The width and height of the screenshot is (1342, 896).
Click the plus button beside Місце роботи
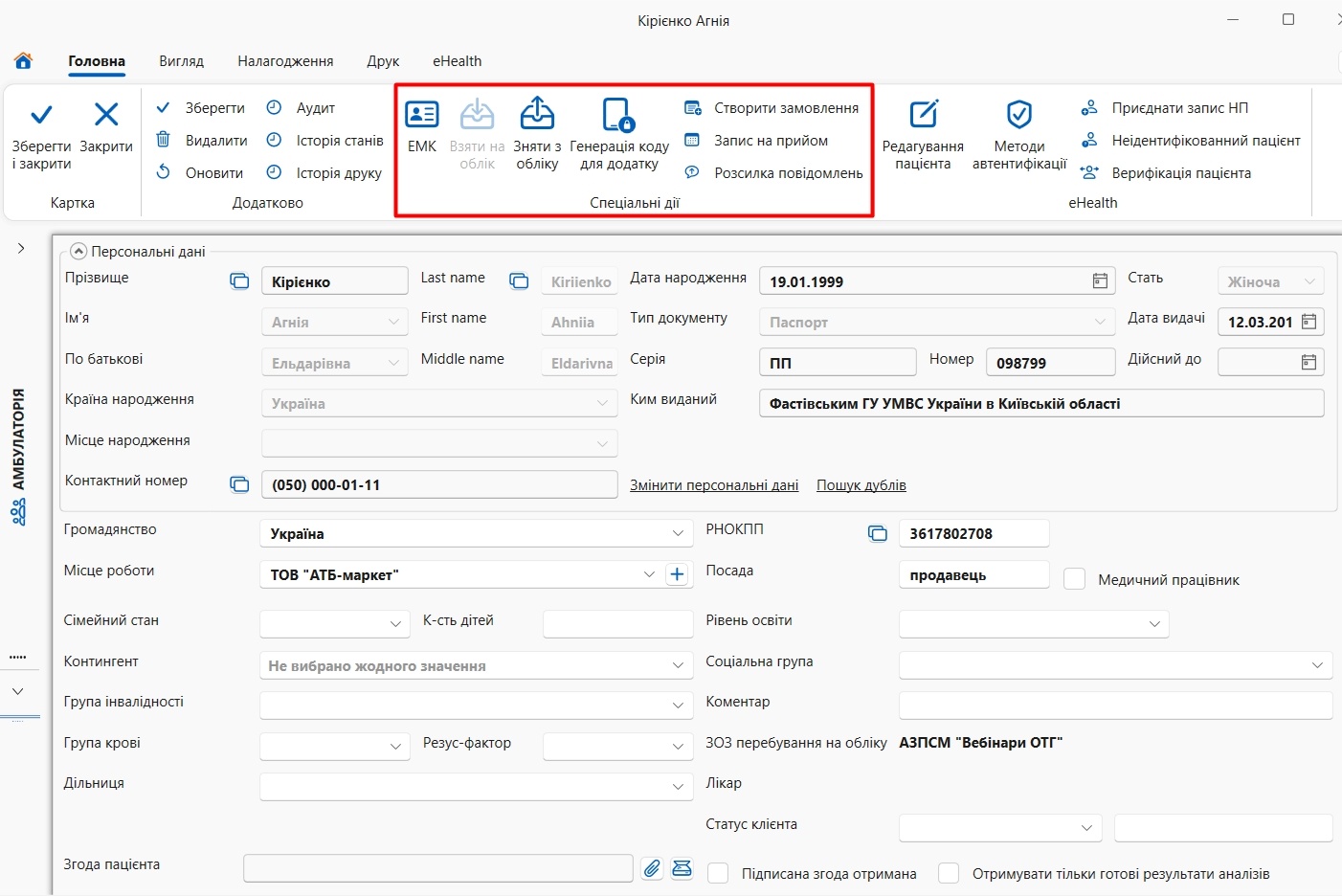tap(677, 574)
